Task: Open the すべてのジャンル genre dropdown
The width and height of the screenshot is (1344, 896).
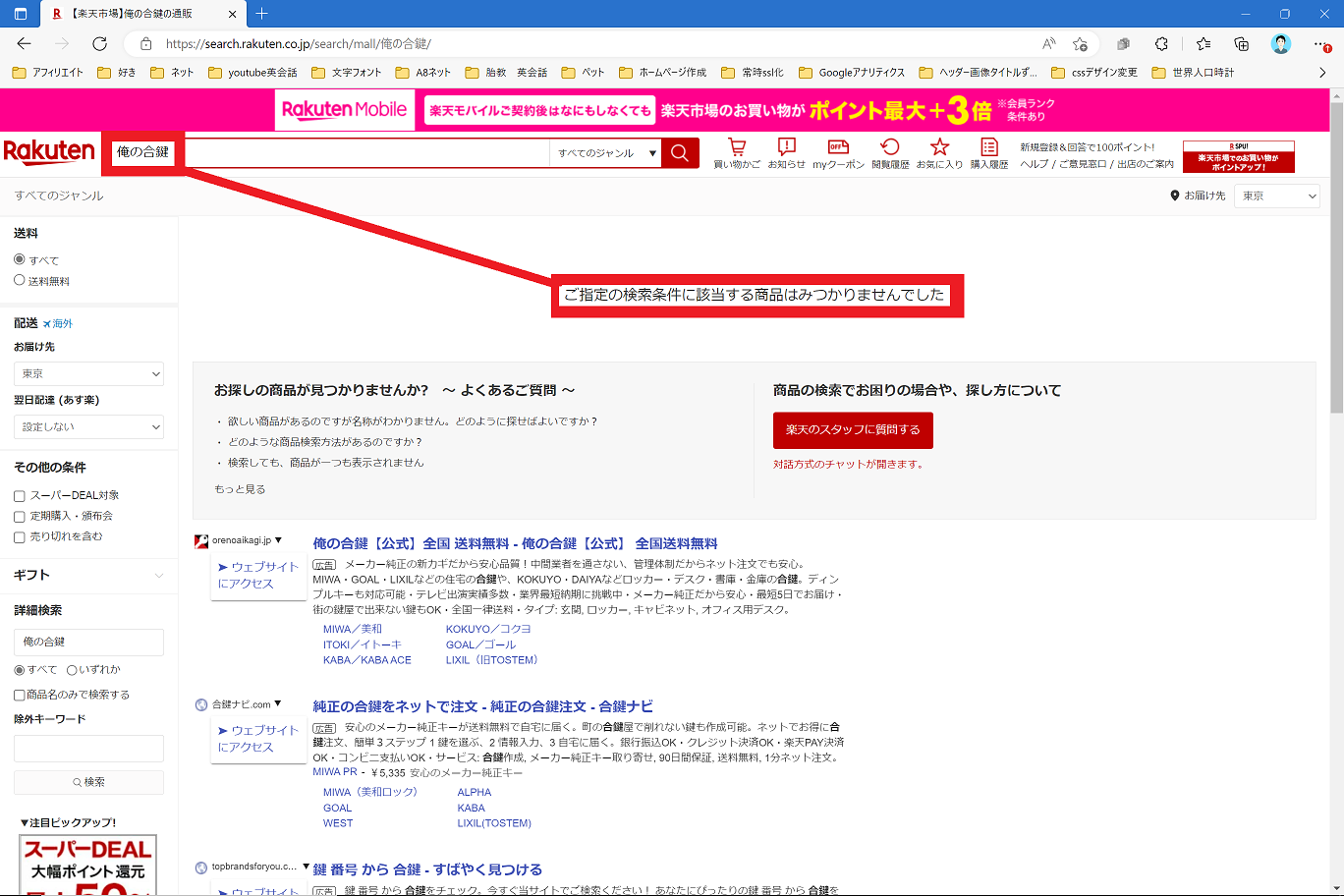Action: (605, 153)
